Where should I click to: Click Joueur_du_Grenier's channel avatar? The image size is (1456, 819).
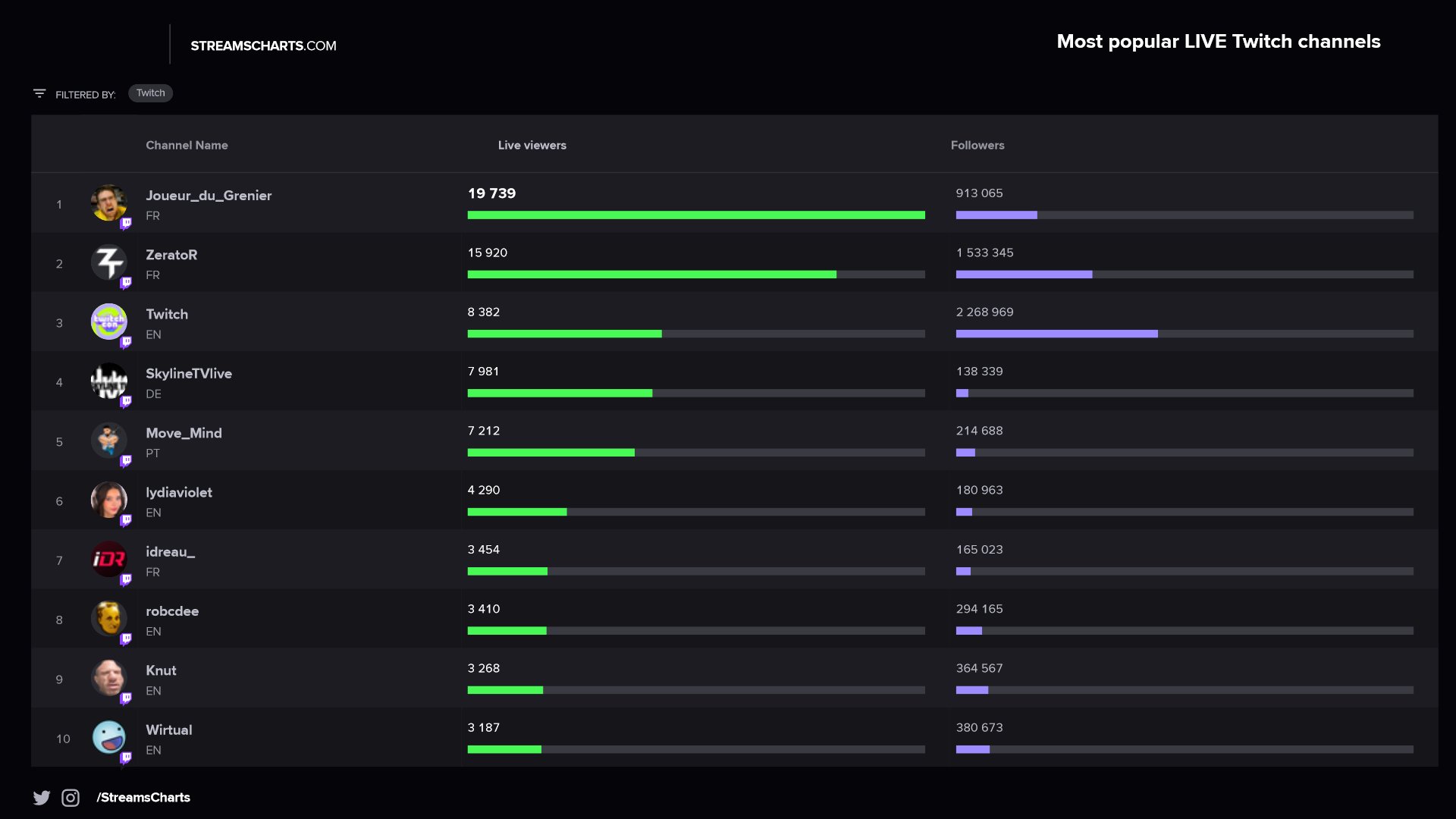coord(108,202)
